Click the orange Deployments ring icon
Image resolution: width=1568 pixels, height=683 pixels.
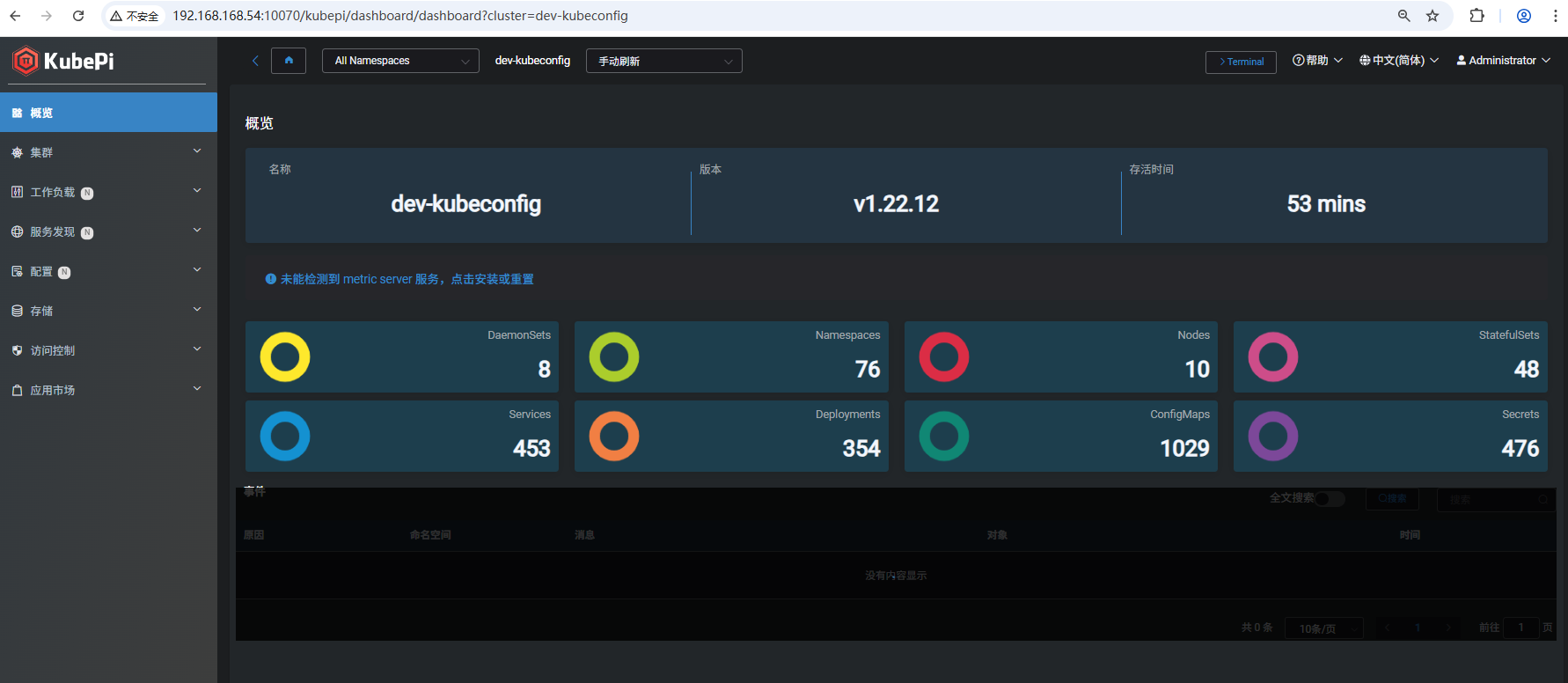(614, 437)
